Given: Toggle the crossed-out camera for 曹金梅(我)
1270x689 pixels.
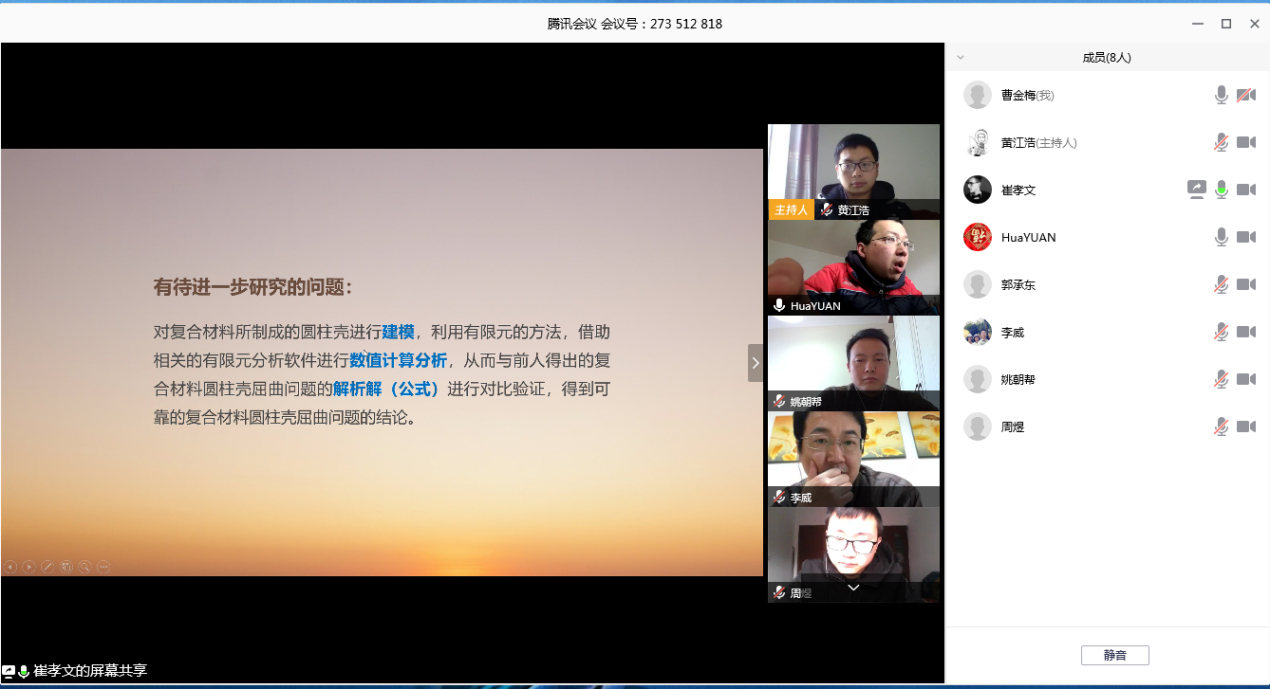Looking at the screenshot, I should point(1245,95).
